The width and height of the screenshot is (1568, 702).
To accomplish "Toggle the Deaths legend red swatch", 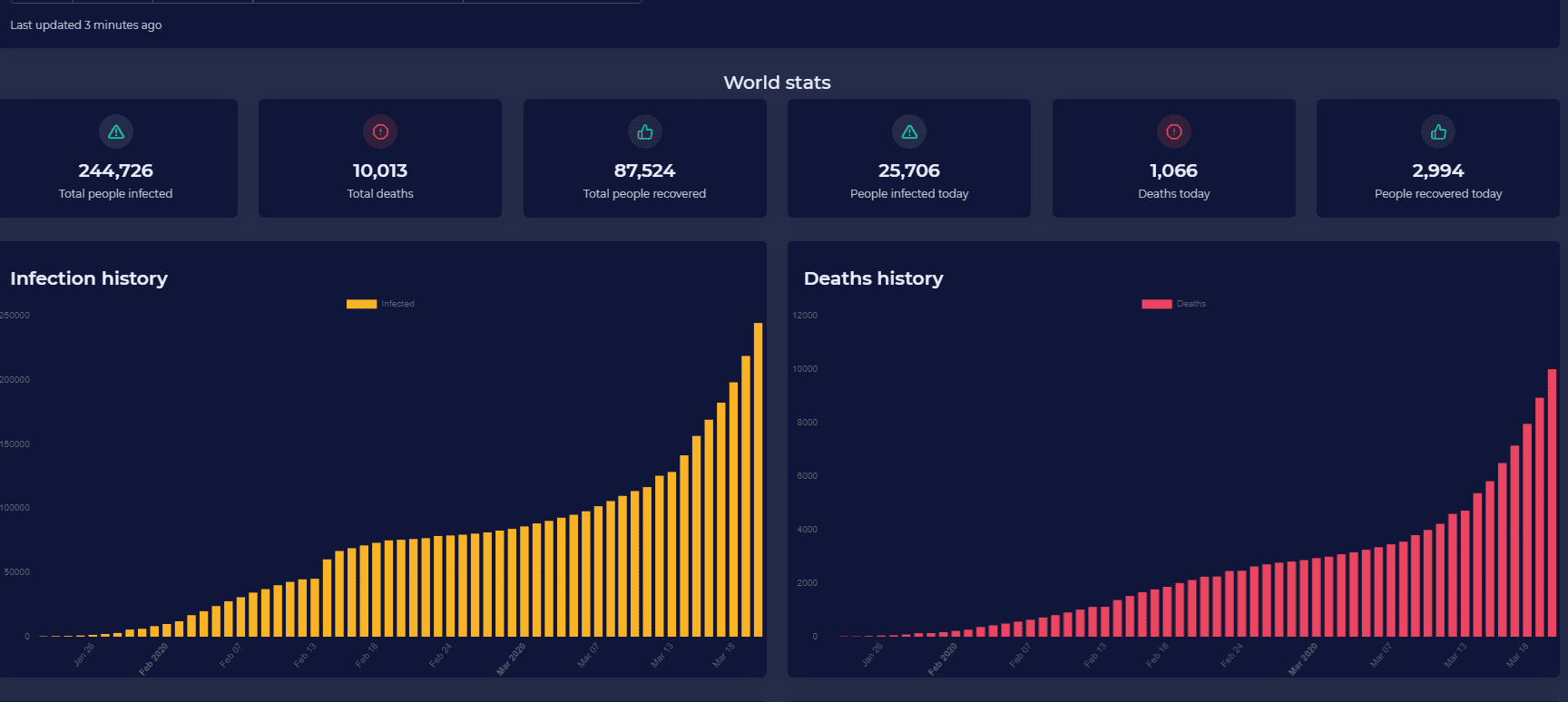I will pos(1157,304).
